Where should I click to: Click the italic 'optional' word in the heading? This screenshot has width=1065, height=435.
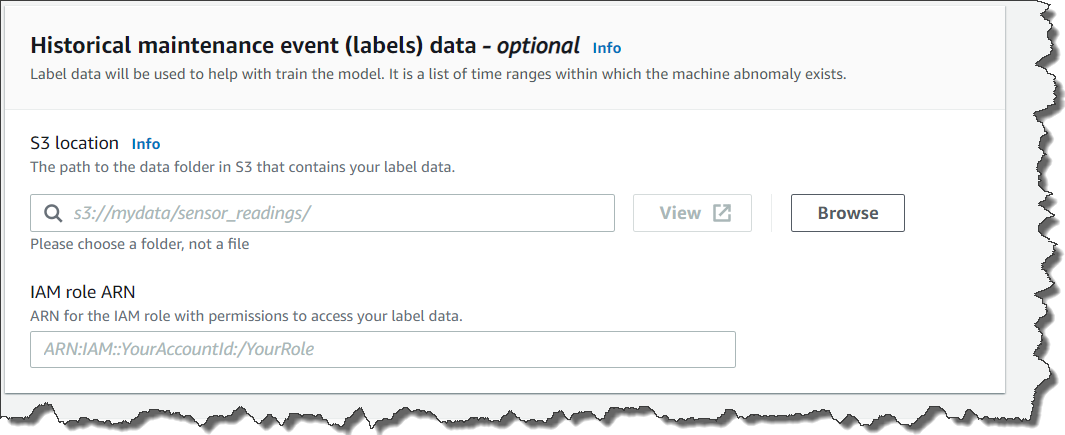[539, 45]
